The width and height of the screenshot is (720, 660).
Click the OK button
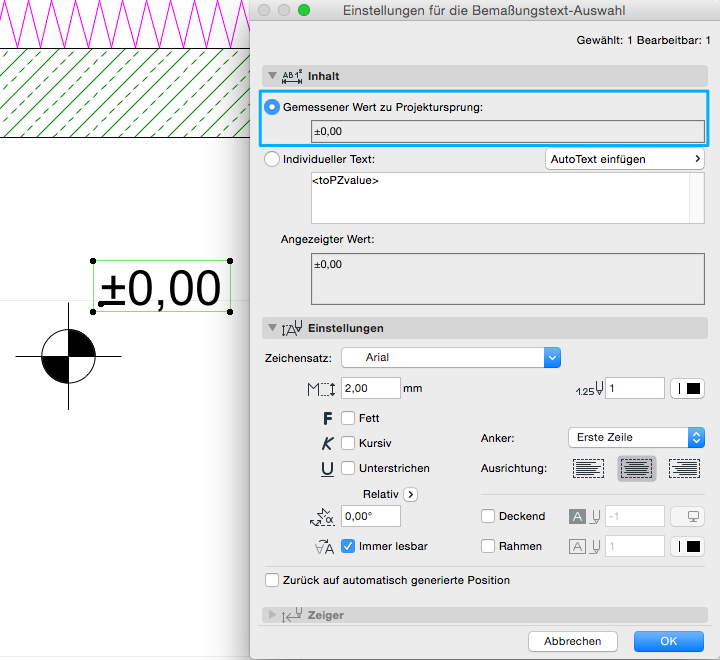click(x=668, y=641)
